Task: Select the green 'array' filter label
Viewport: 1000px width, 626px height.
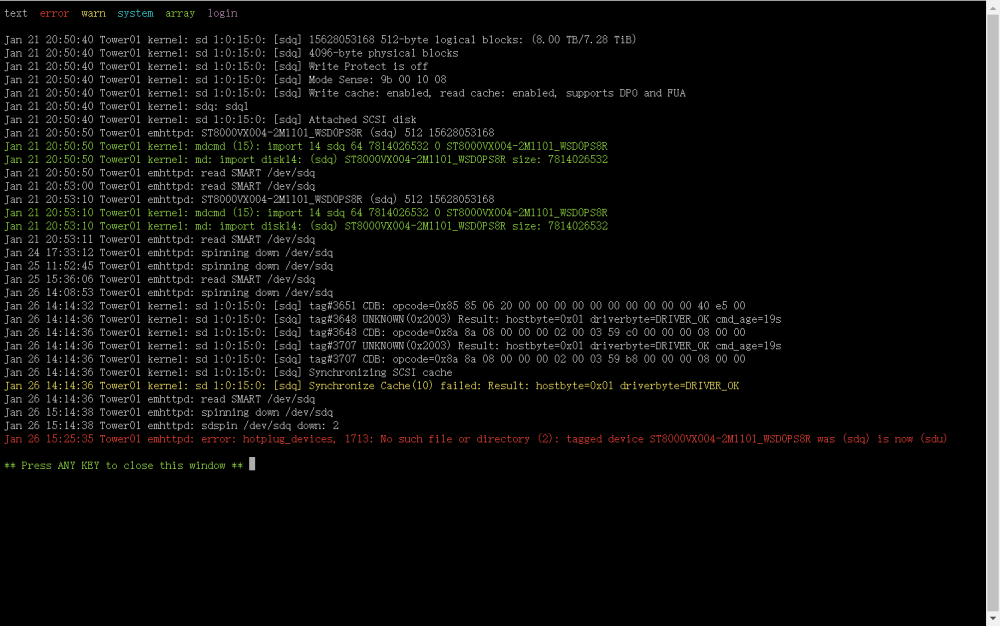Action: coord(180,13)
